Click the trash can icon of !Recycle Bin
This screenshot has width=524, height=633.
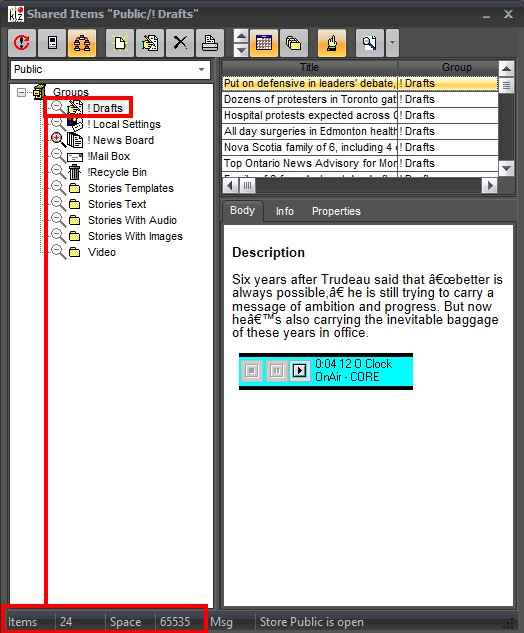pyautogui.click(x=75, y=172)
